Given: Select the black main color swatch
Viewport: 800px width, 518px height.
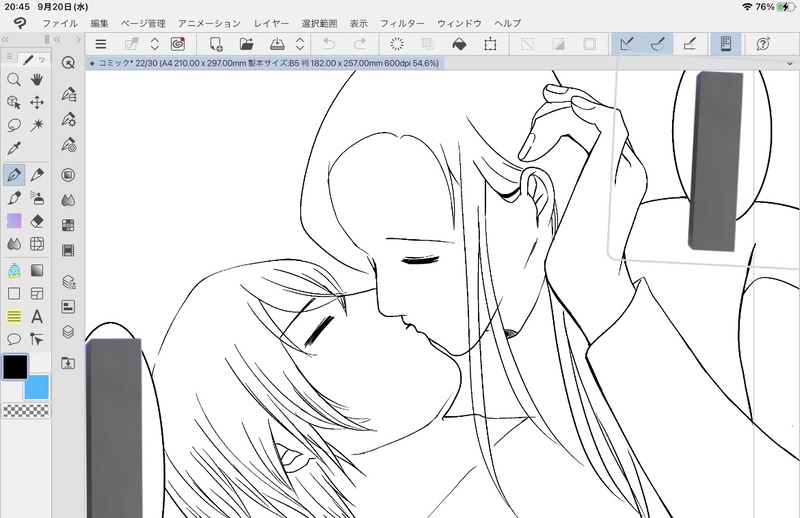Looking at the screenshot, I should [15, 367].
